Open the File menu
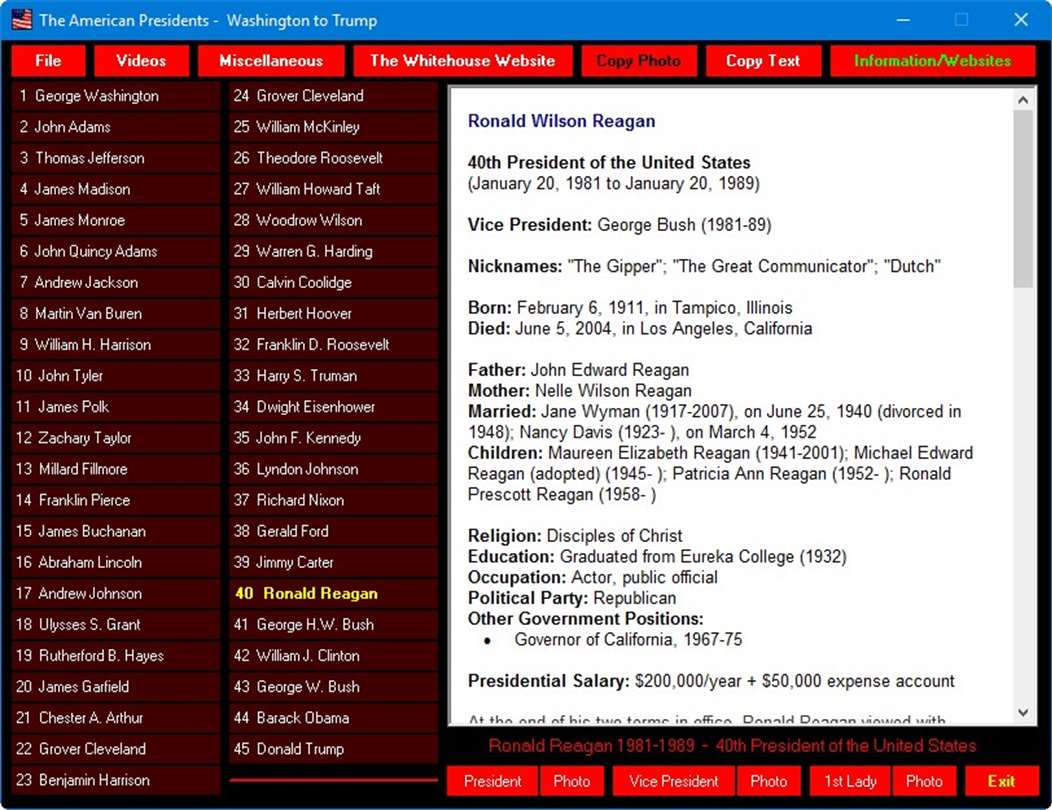The image size is (1052, 810). point(48,61)
